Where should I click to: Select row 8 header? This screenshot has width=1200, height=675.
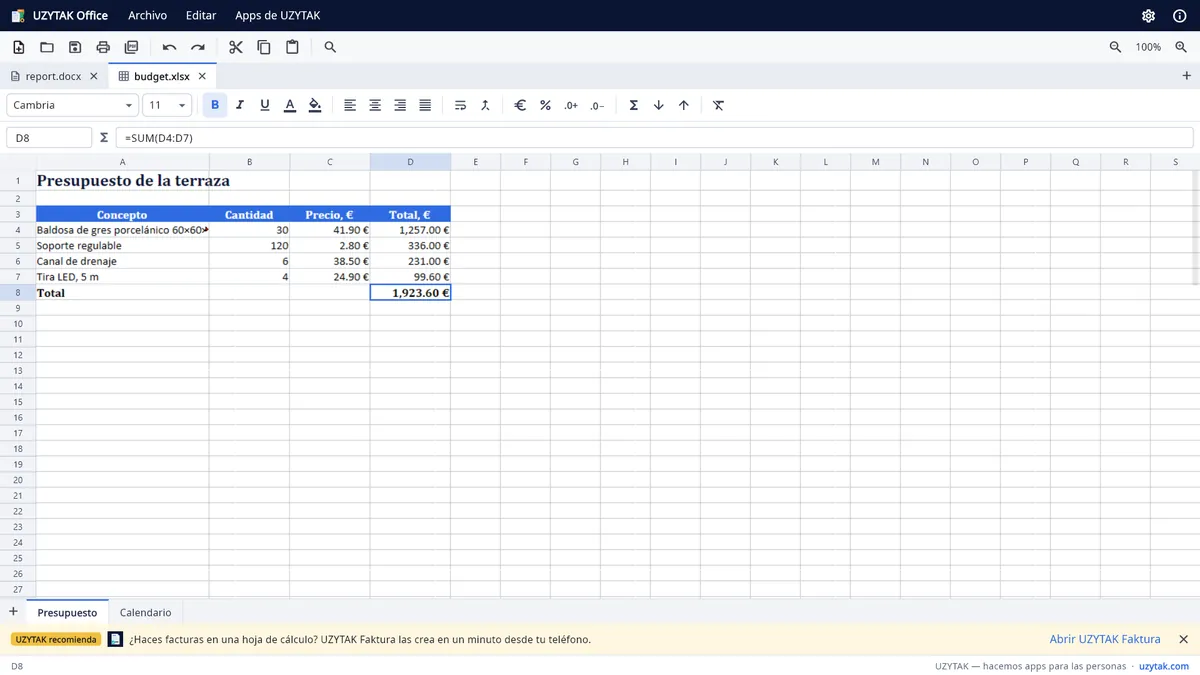point(18,292)
